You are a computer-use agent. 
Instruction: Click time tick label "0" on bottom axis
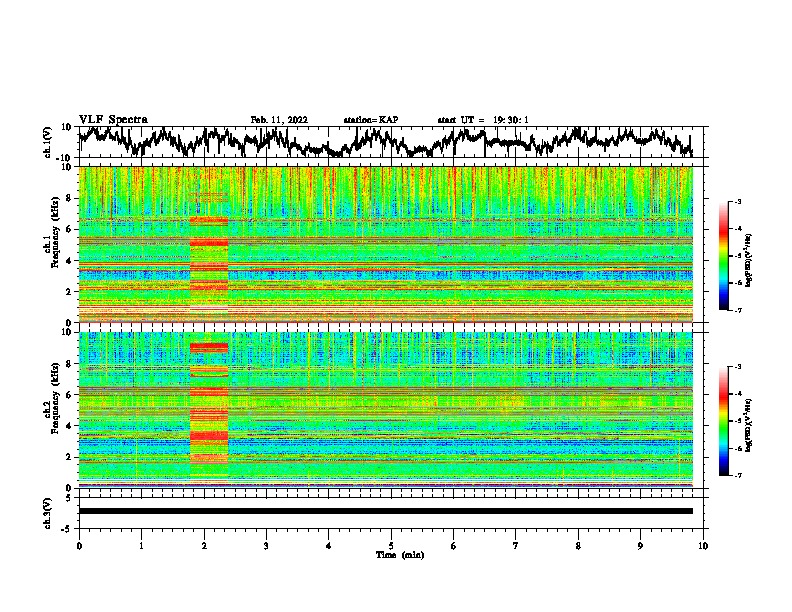click(x=79, y=545)
